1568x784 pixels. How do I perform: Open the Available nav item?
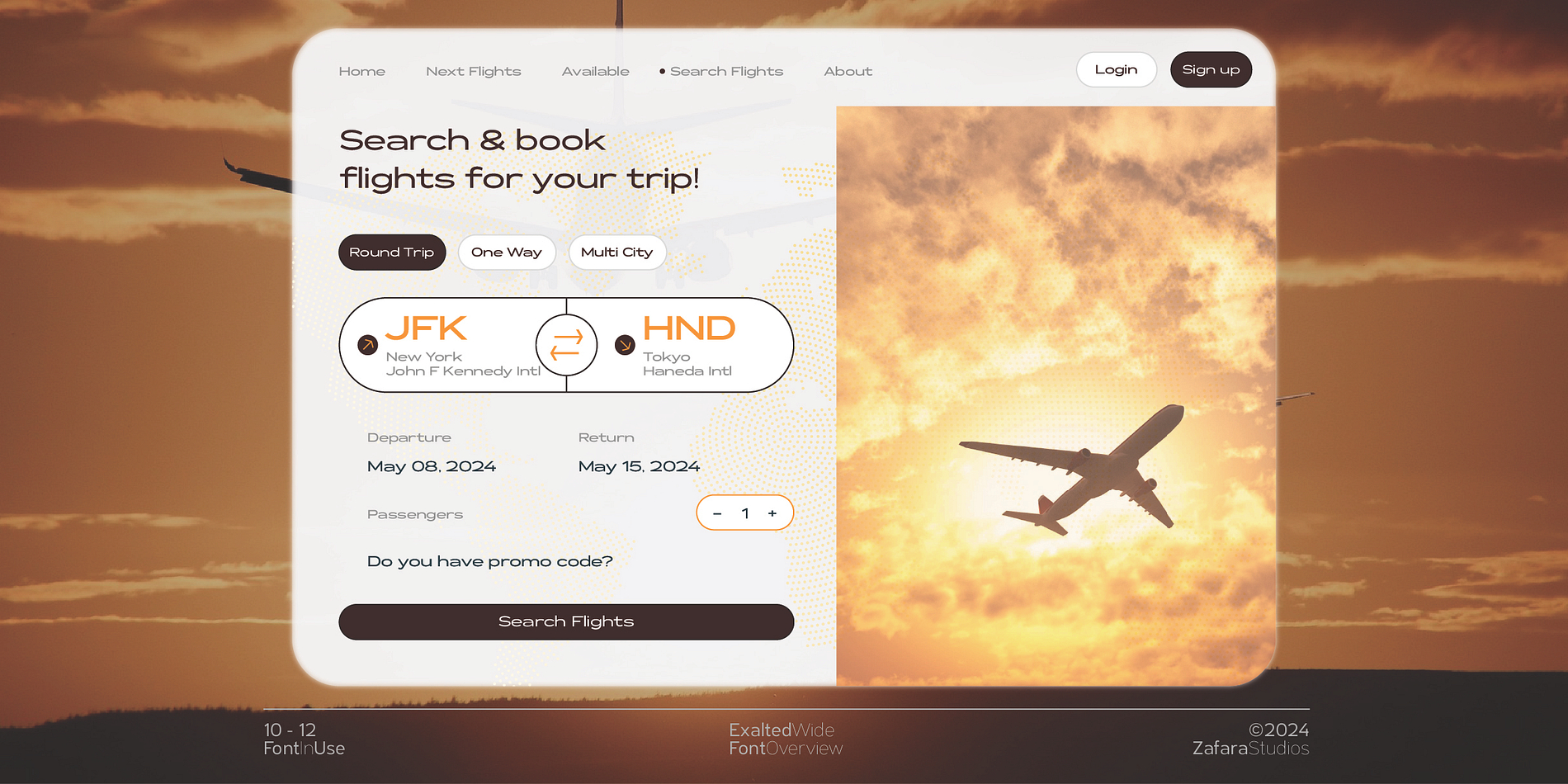click(x=596, y=72)
